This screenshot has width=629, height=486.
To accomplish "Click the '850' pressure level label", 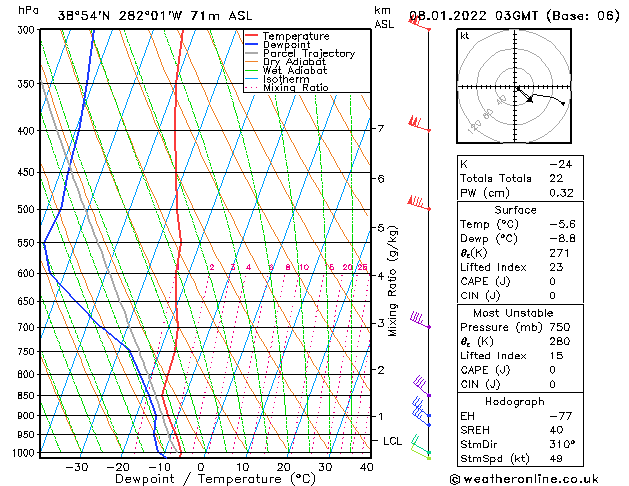I will click(x=28, y=395).
